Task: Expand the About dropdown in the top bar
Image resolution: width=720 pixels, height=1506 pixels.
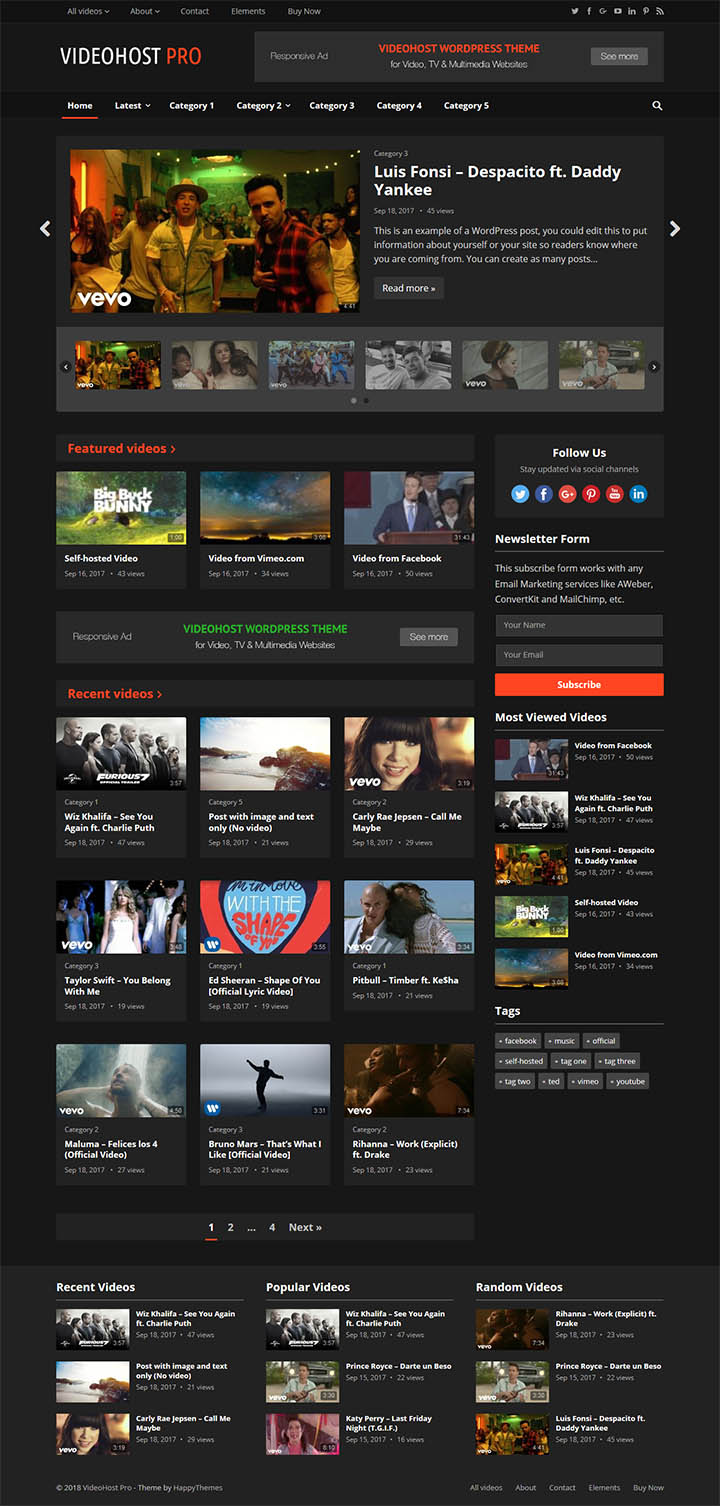Action: [x=145, y=11]
